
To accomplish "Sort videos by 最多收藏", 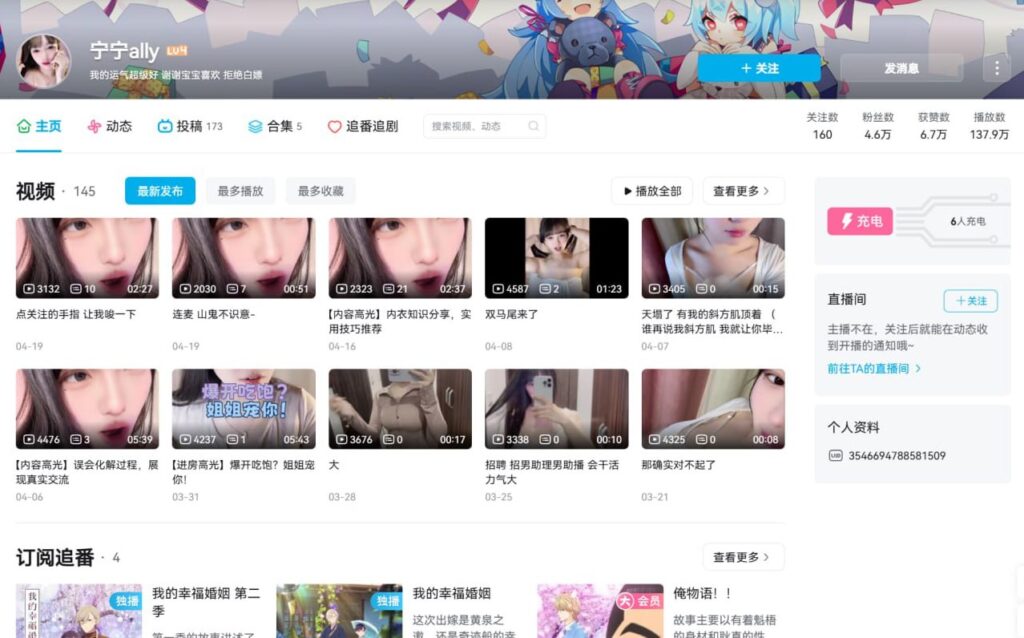I will point(320,191).
